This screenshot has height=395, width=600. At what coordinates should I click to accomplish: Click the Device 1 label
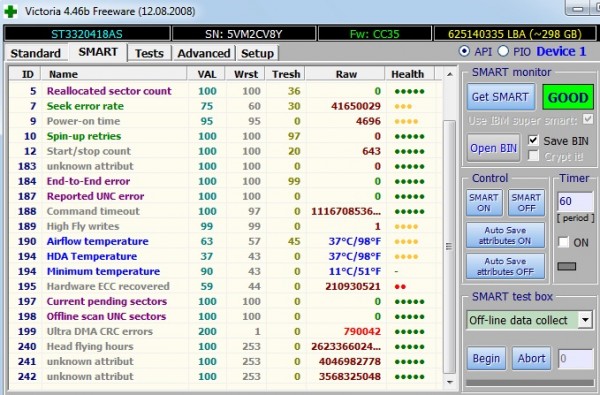pyautogui.click(x=561, y=51)
